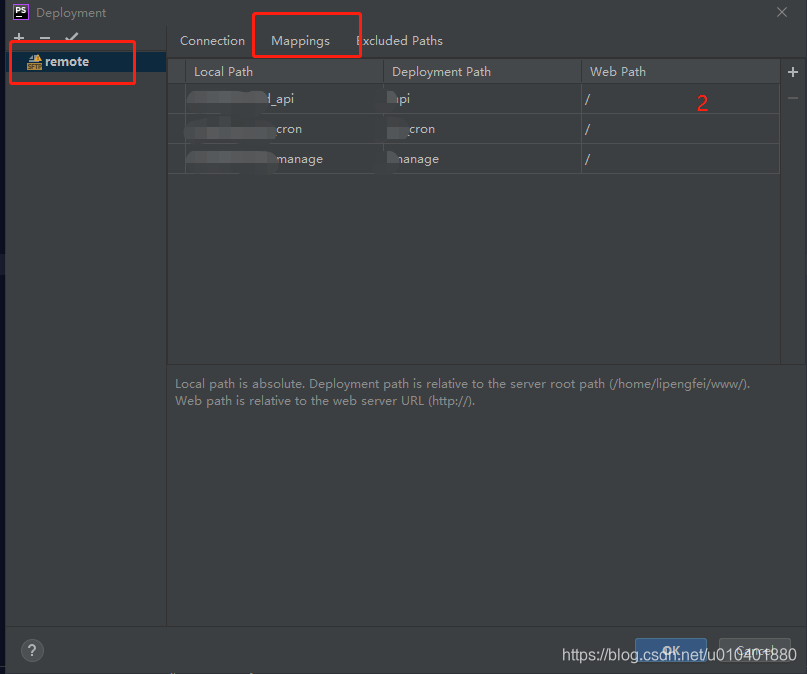Image resolution: width=807 pixels, height=674 pixels.
Task: Cancel the Deployment dialog
Action: [x=754, y=649]
